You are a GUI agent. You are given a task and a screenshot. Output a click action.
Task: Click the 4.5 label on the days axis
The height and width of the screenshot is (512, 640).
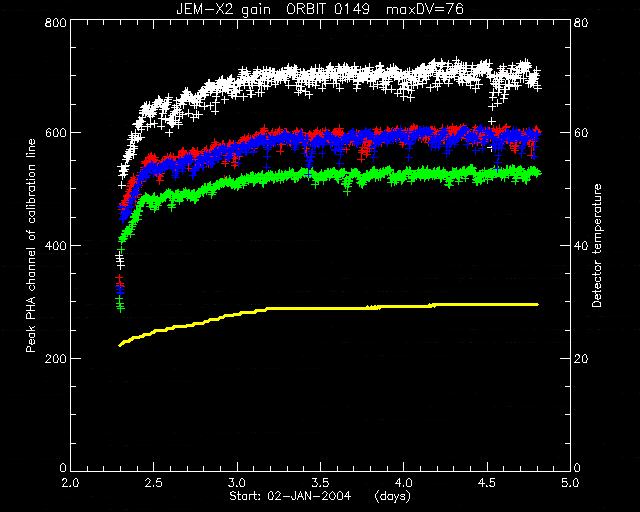[x=487, y=483]
